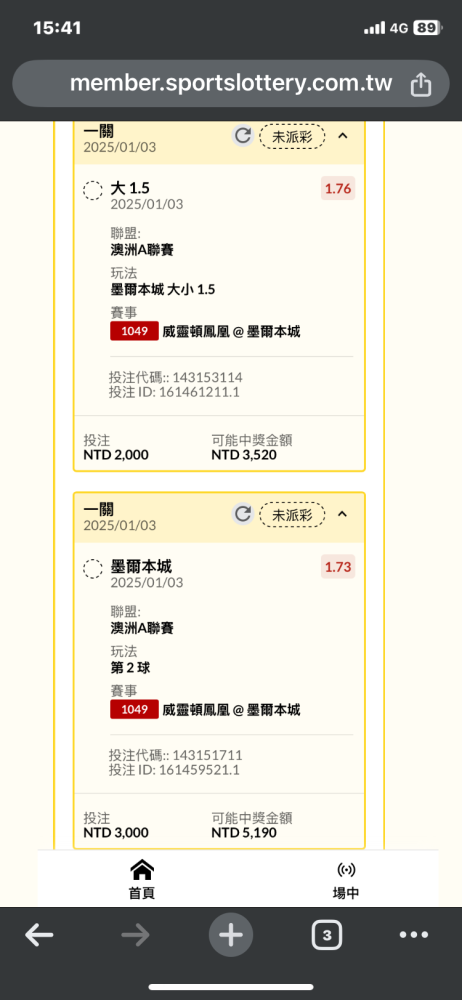Tap the 1.73 odds badge
The image size is (462, 1000).
(338, 567)
